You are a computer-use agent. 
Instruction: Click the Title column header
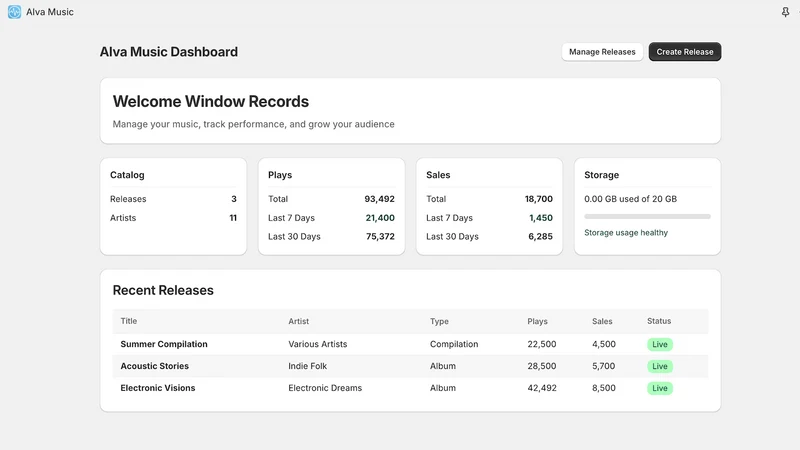pos(129,321)
